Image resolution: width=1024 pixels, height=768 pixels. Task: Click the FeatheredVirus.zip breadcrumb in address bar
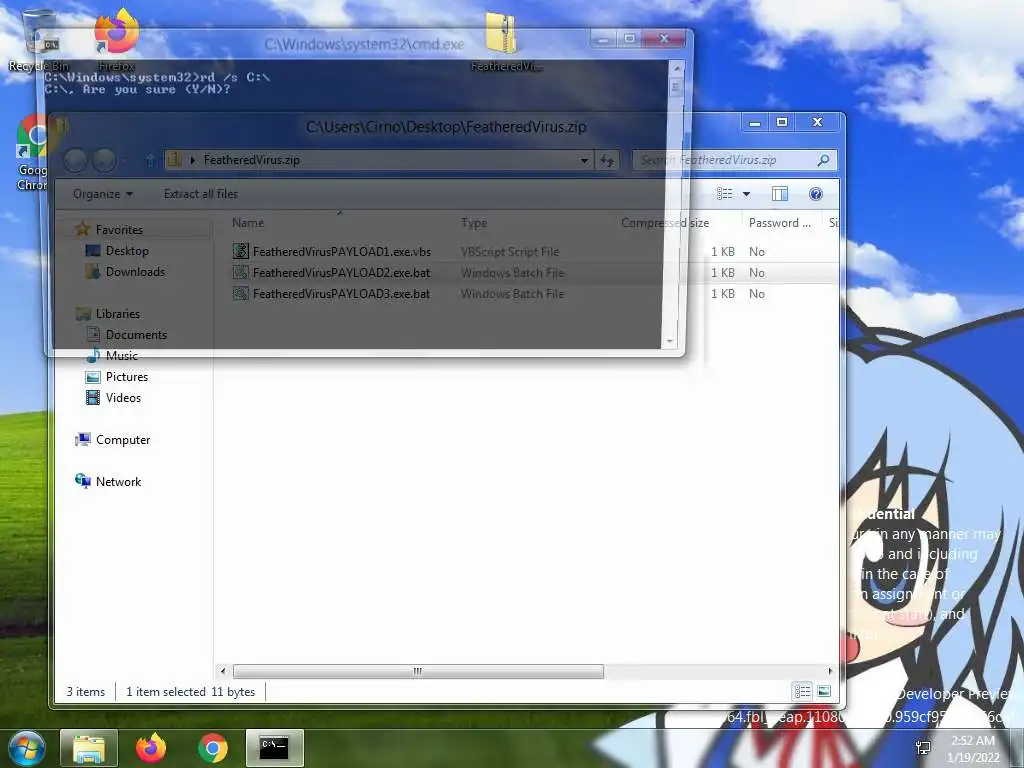tap(251, 160)
